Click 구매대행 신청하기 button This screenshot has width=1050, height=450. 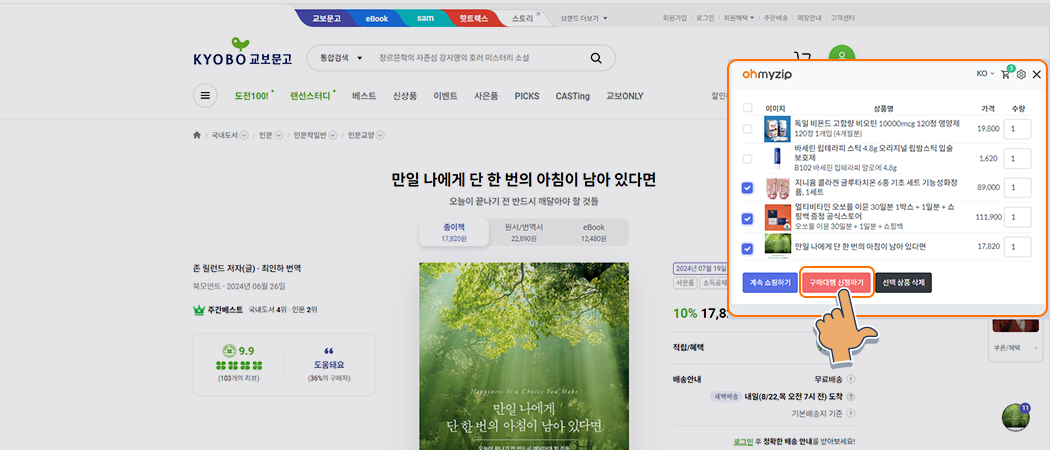click(x=836, y=283)
